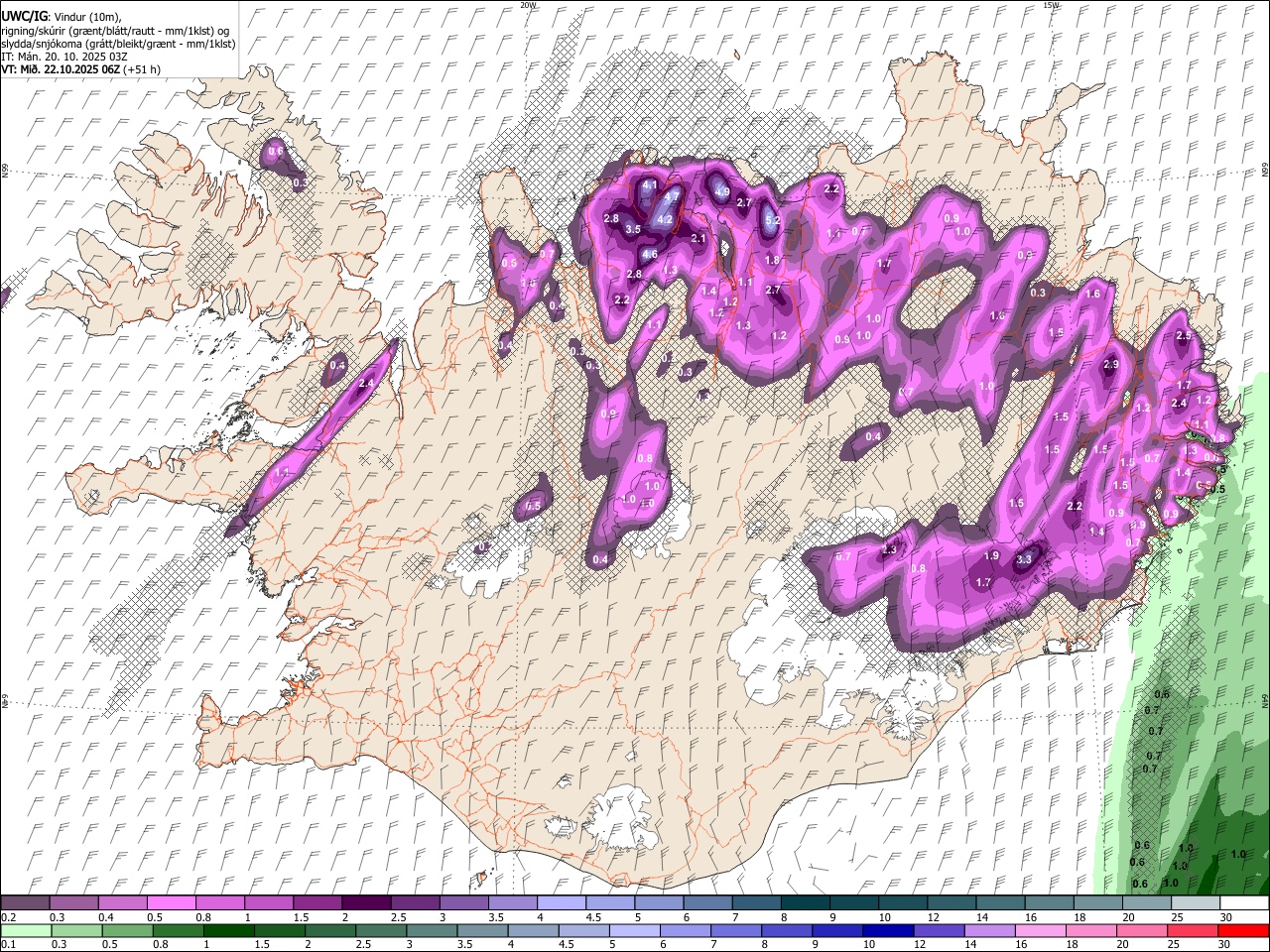Click the initial time line "IT: Mán. 20. 10. 2025 03Z"
Screen dimensions: 1270x952
tap(65, 57)
